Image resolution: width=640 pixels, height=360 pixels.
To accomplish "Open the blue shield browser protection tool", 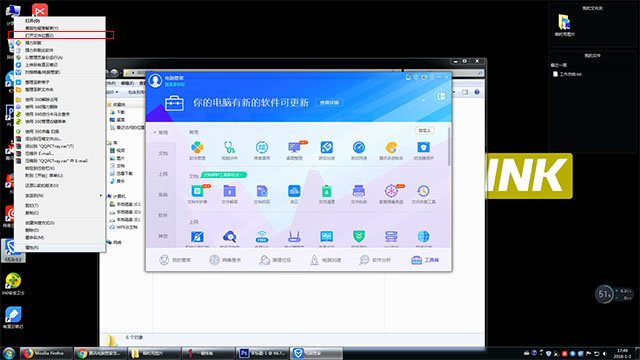I will coord(423,147).
